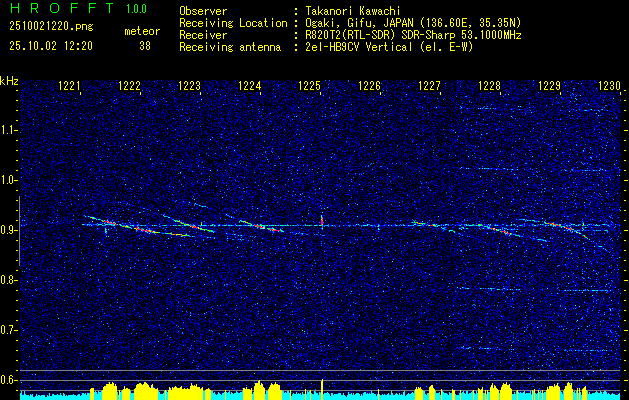The height and width of the screenshot is (400, 629).
Task: Click the kHz axis unit label
Action: point(9,81)
